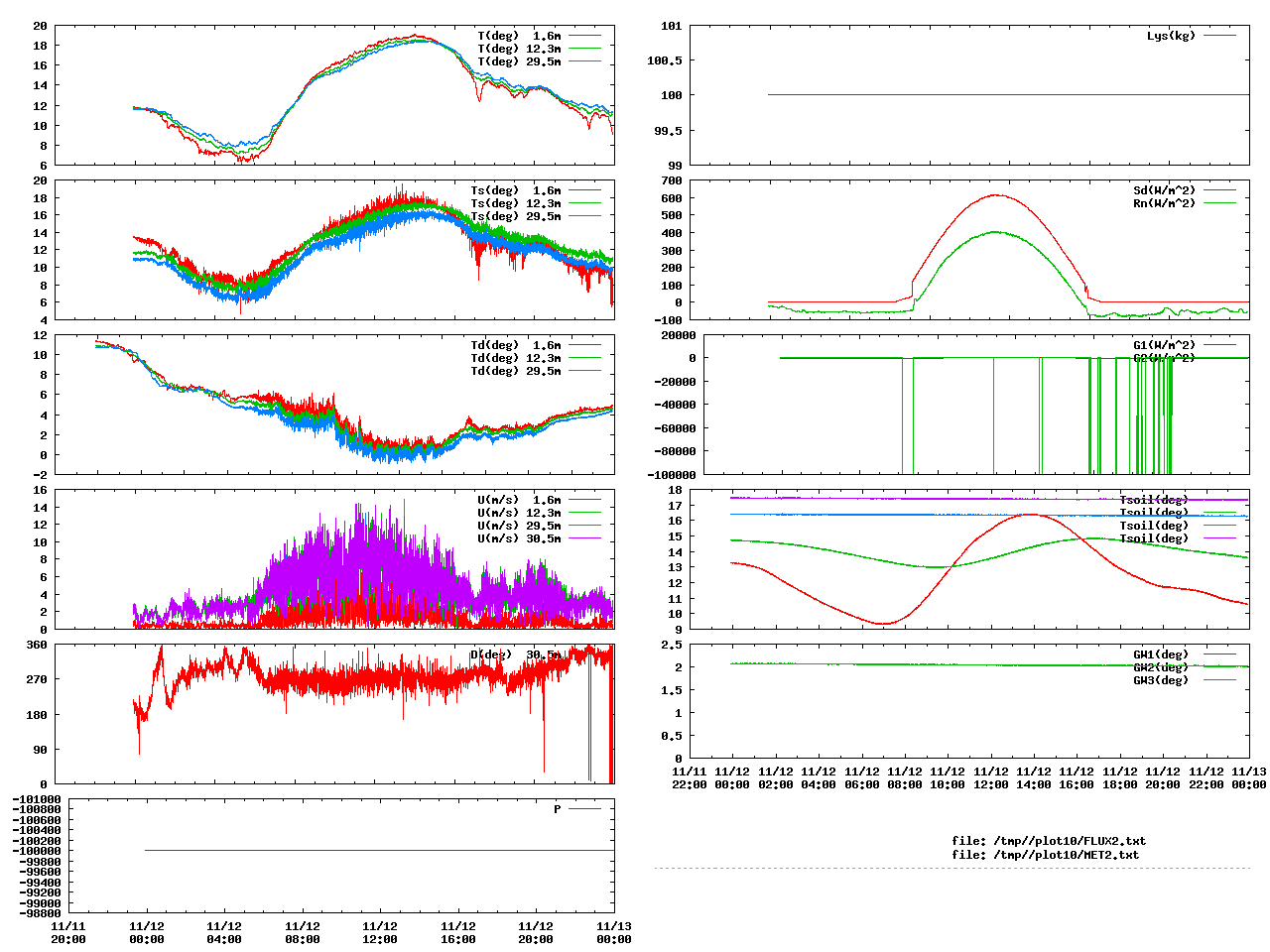The width and height of the screenshot is (1270, 952).
Task: Click the "G1(W/m^2)" legend label
Action: click(1165, 345)
